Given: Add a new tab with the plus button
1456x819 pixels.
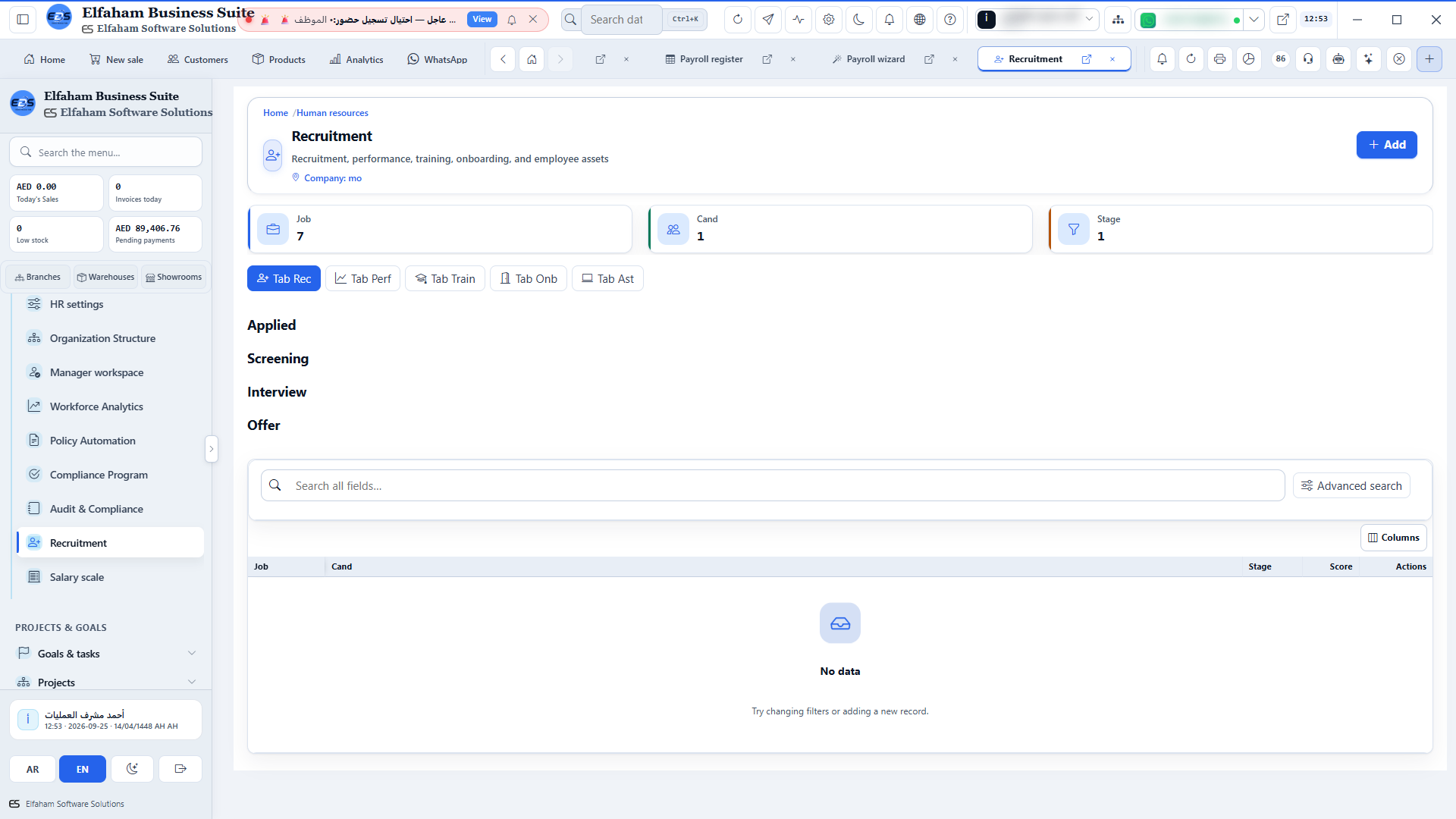Looking at the screenshot, I should pos(1429,59).
